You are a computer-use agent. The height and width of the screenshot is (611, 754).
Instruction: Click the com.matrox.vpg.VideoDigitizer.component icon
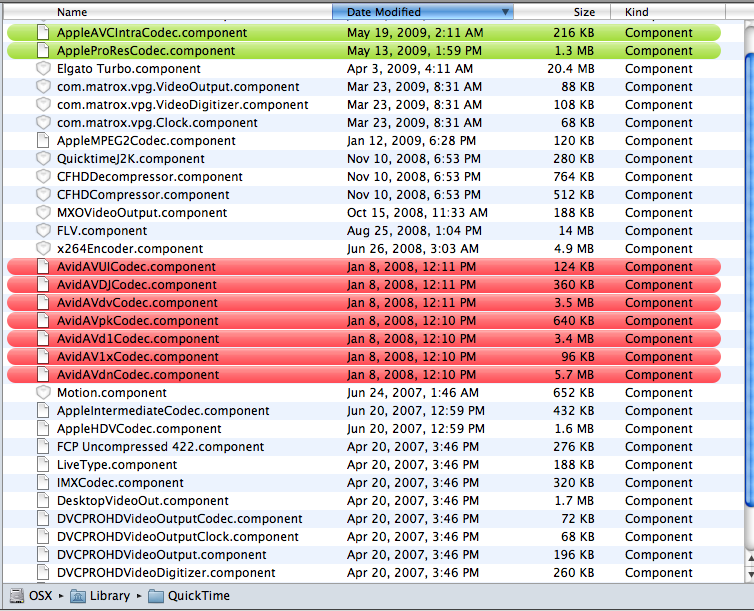pyautogui.click(x=43, y=105)
